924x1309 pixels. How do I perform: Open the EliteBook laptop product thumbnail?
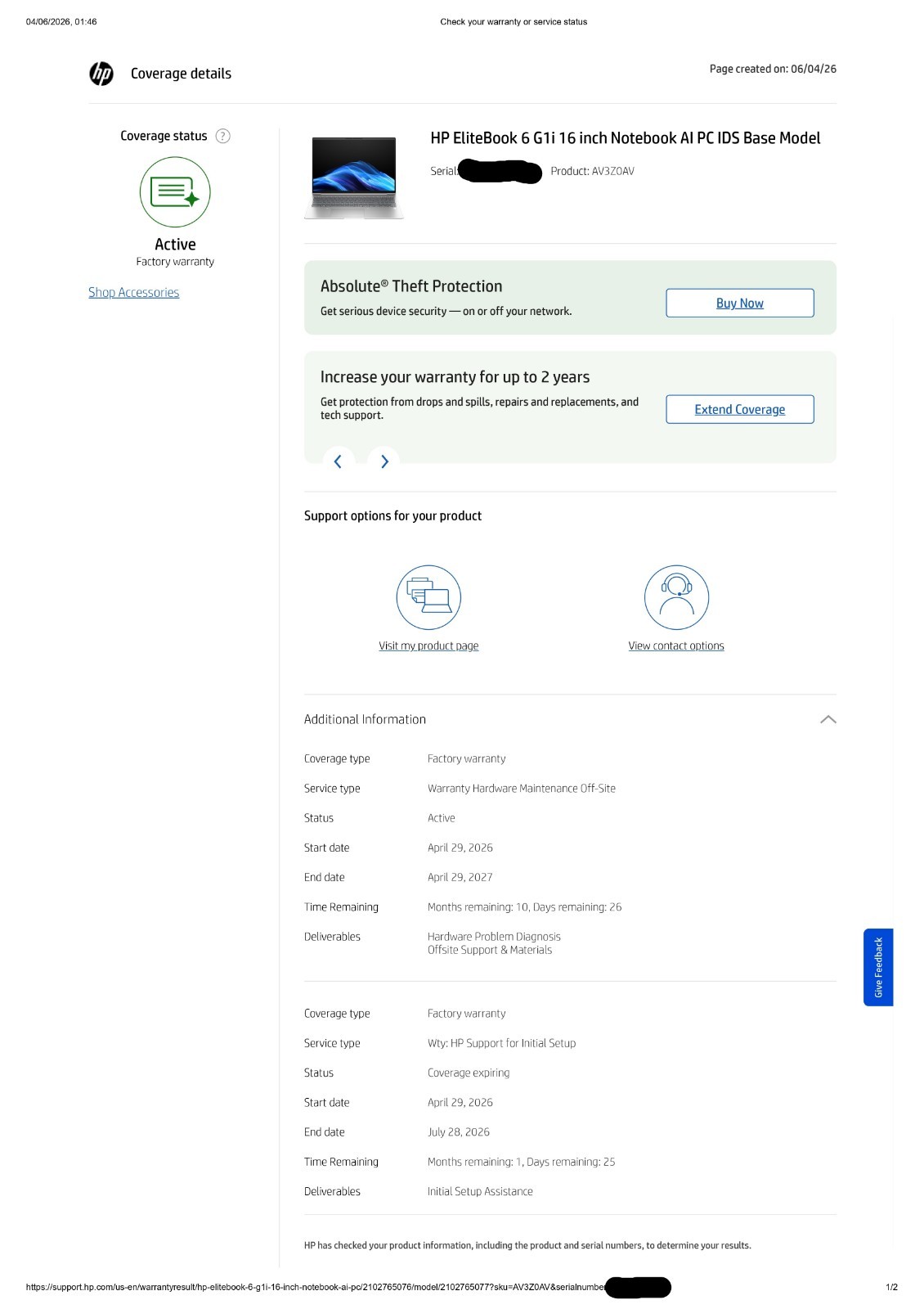tap(354, 178)
